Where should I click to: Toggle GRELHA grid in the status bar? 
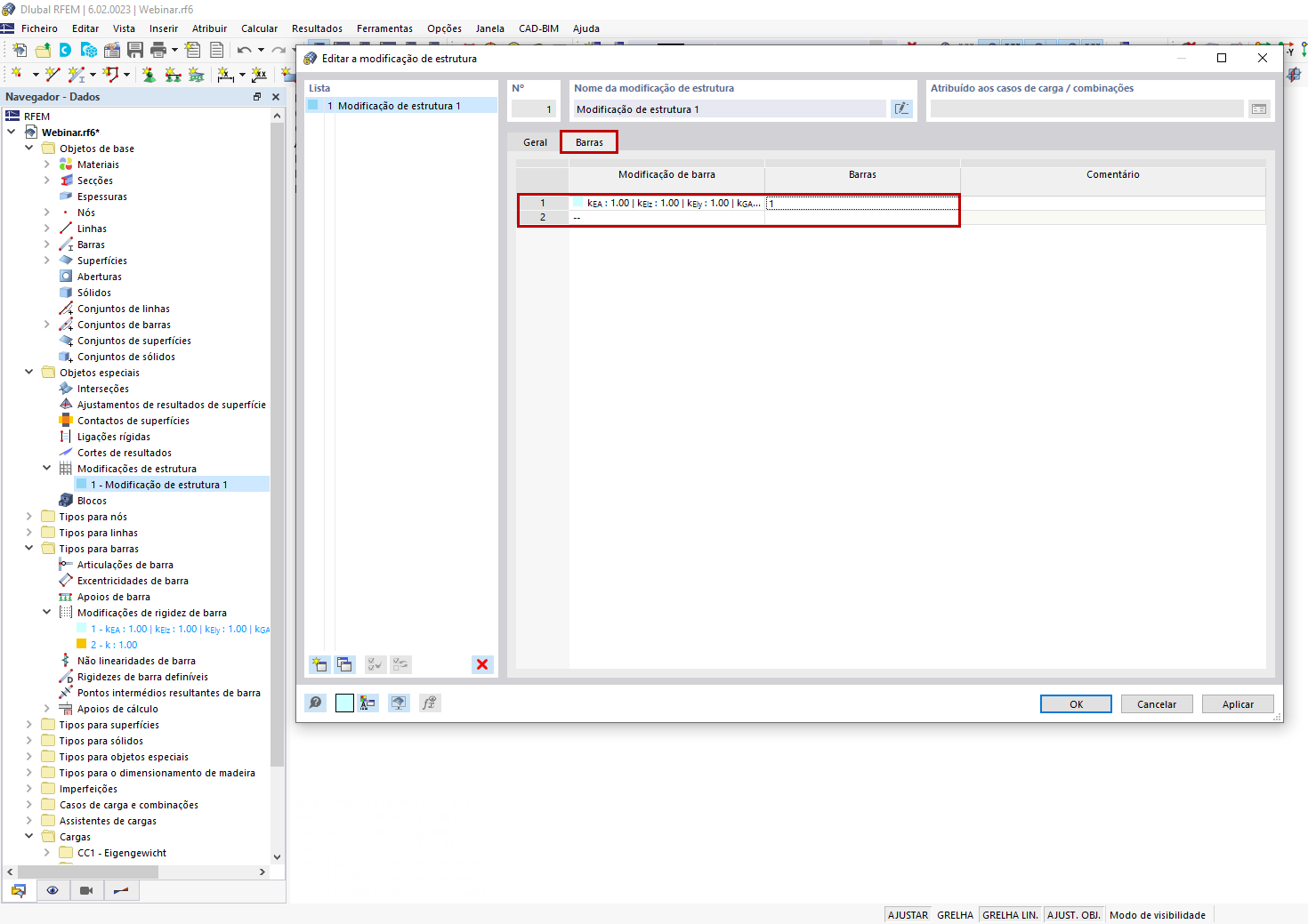(955, 914)
